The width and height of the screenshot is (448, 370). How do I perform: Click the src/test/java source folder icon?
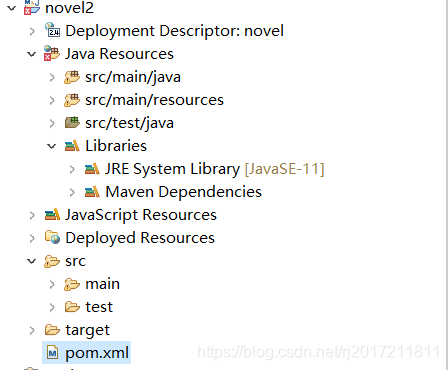(72, 123)
